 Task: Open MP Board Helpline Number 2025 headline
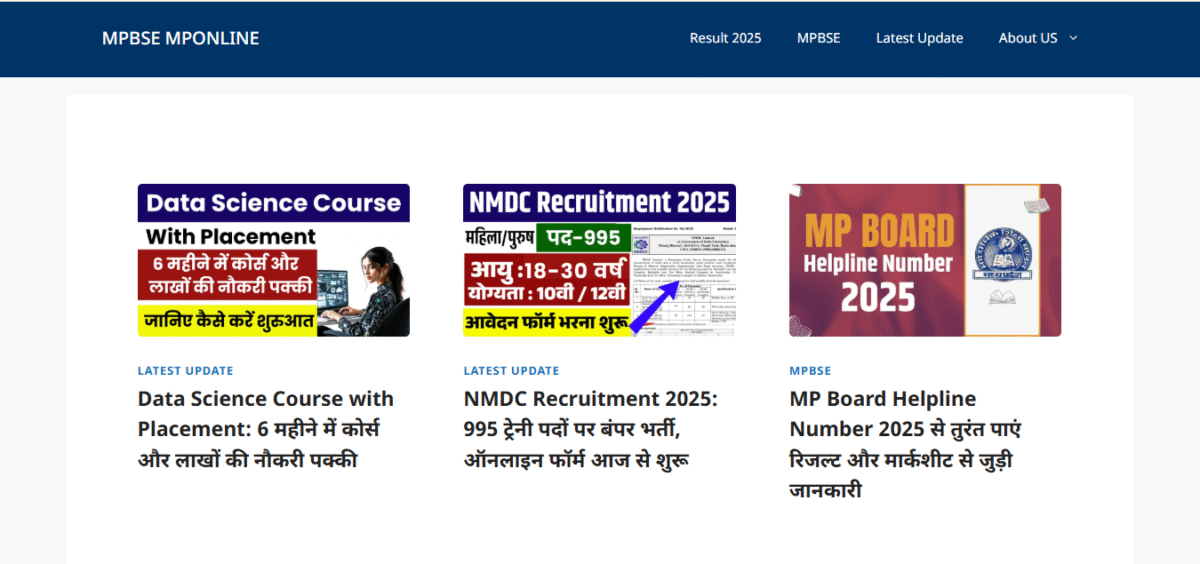coord(905,444)
